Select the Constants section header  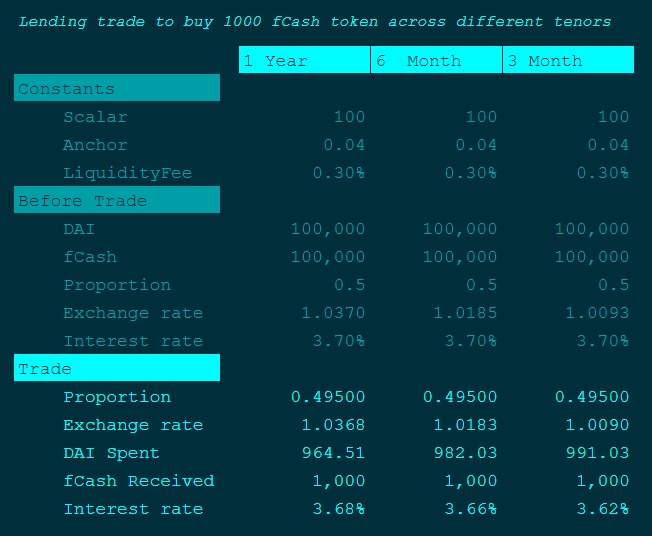pyautogui.click(x=117, y=88)
